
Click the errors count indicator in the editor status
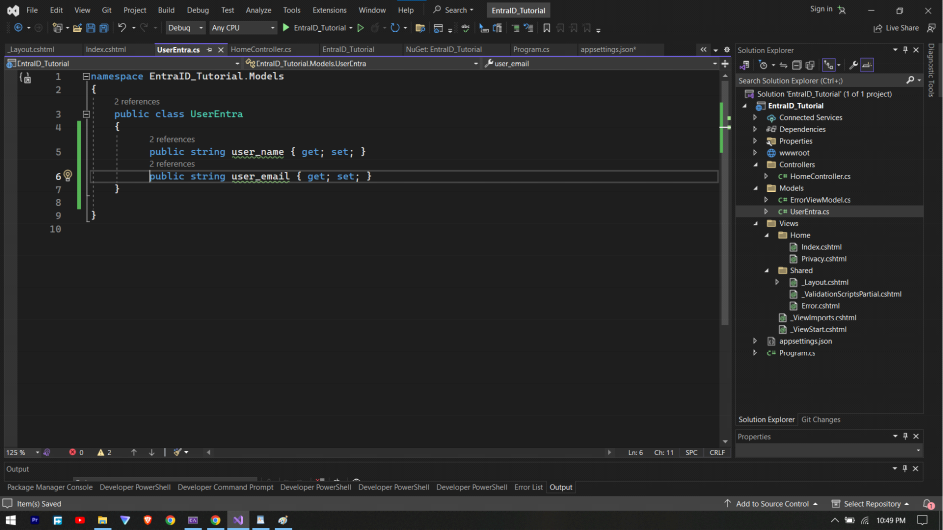pos(76,452)
